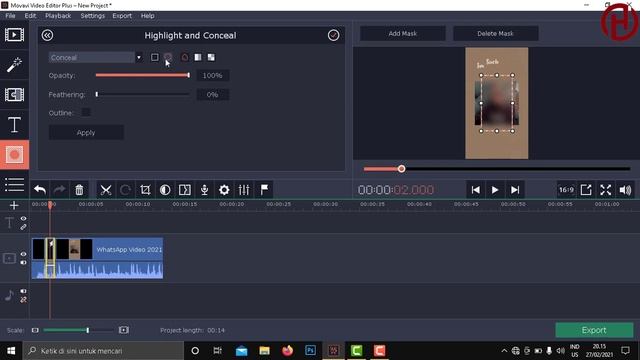
Task: Select the ellipse mask shape
Action: pyautogui.click(x=168, y=58)
